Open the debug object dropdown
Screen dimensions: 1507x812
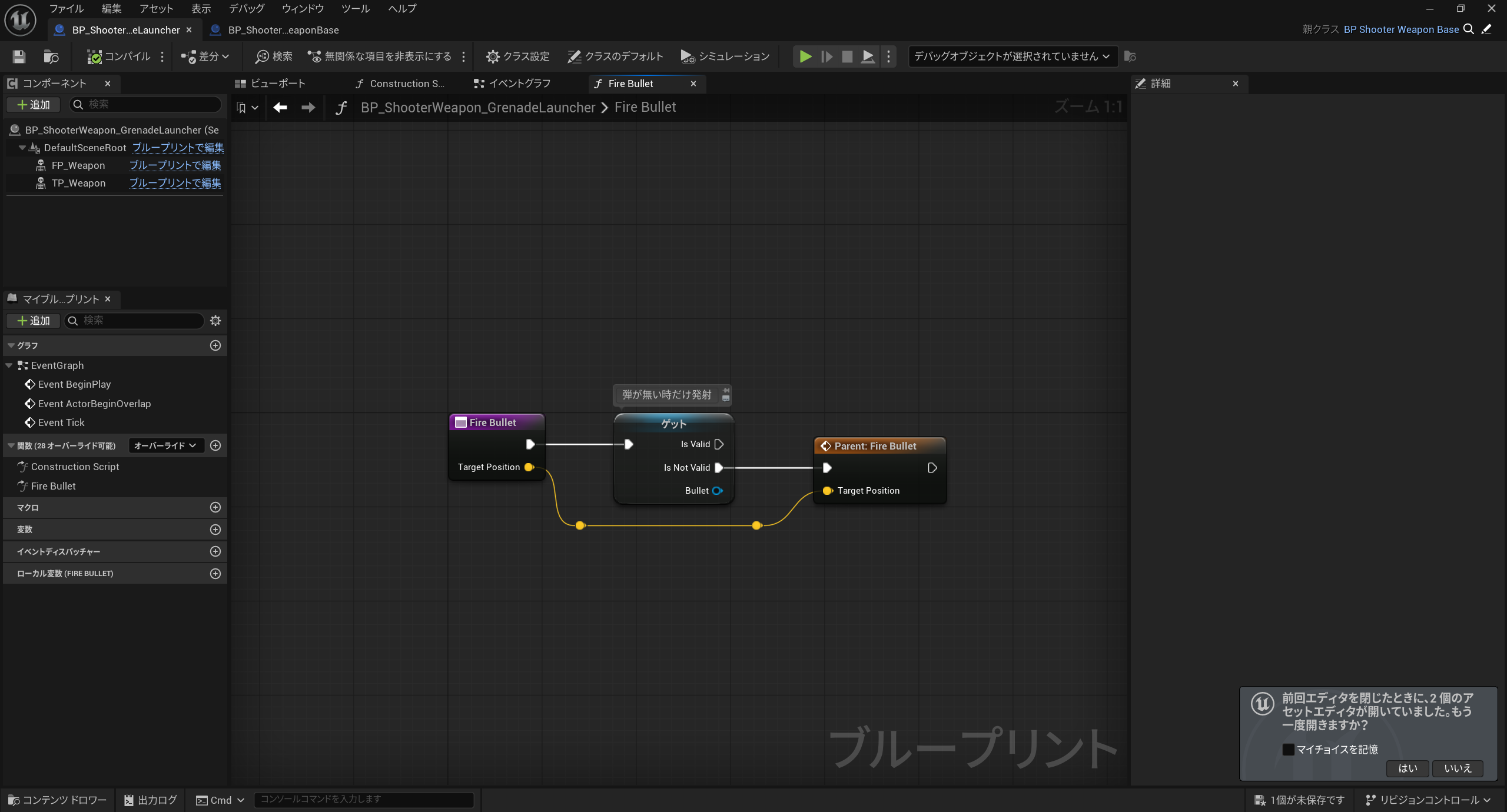[x=1012, y=56]
